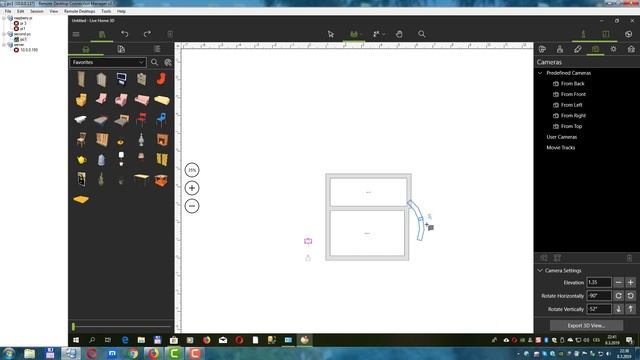Pick the red chair object thumbnail
Screen dimensions: 640x360
pyautogui.click(x=141, y=119)
